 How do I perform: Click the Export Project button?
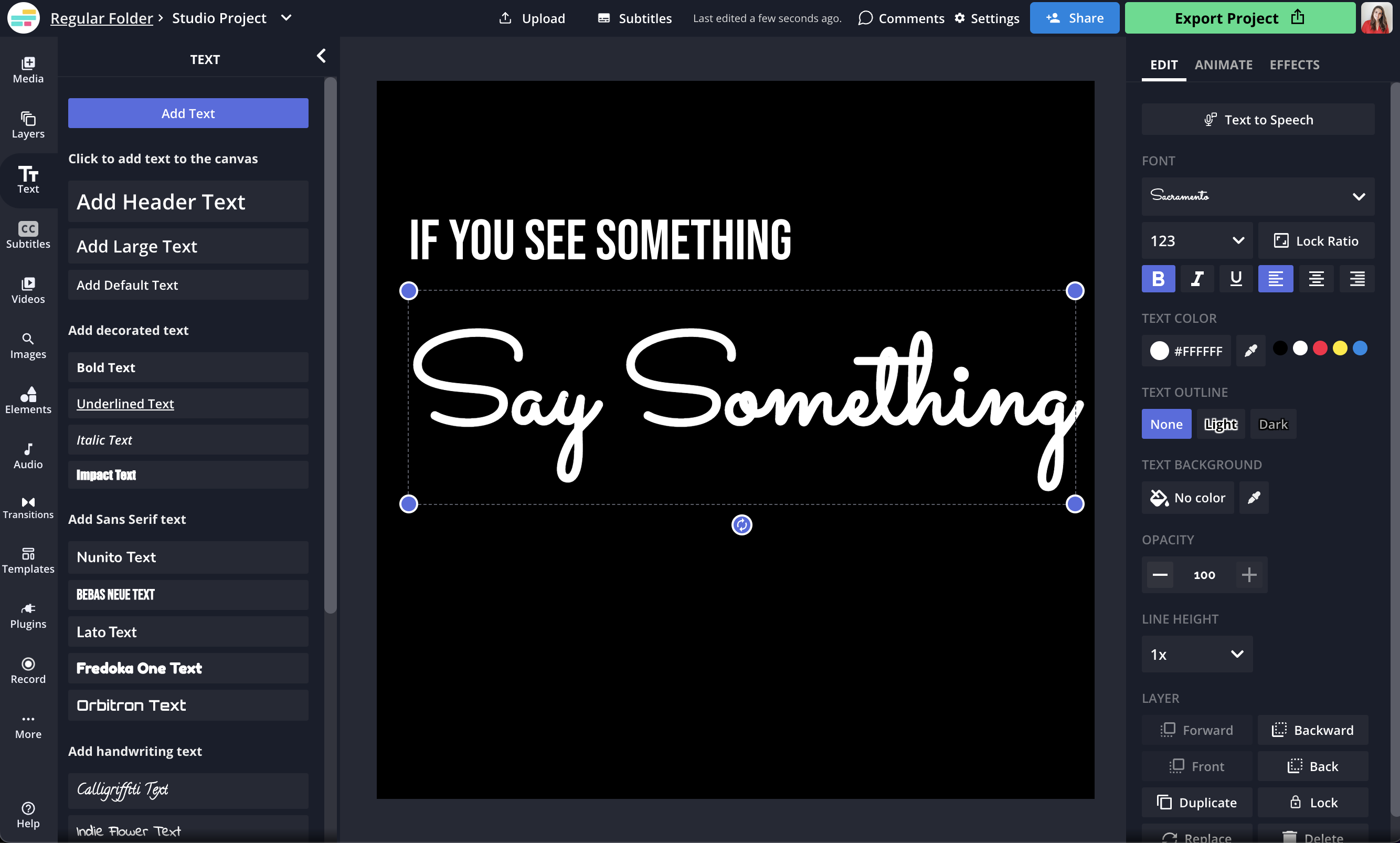click(1239, 18)
